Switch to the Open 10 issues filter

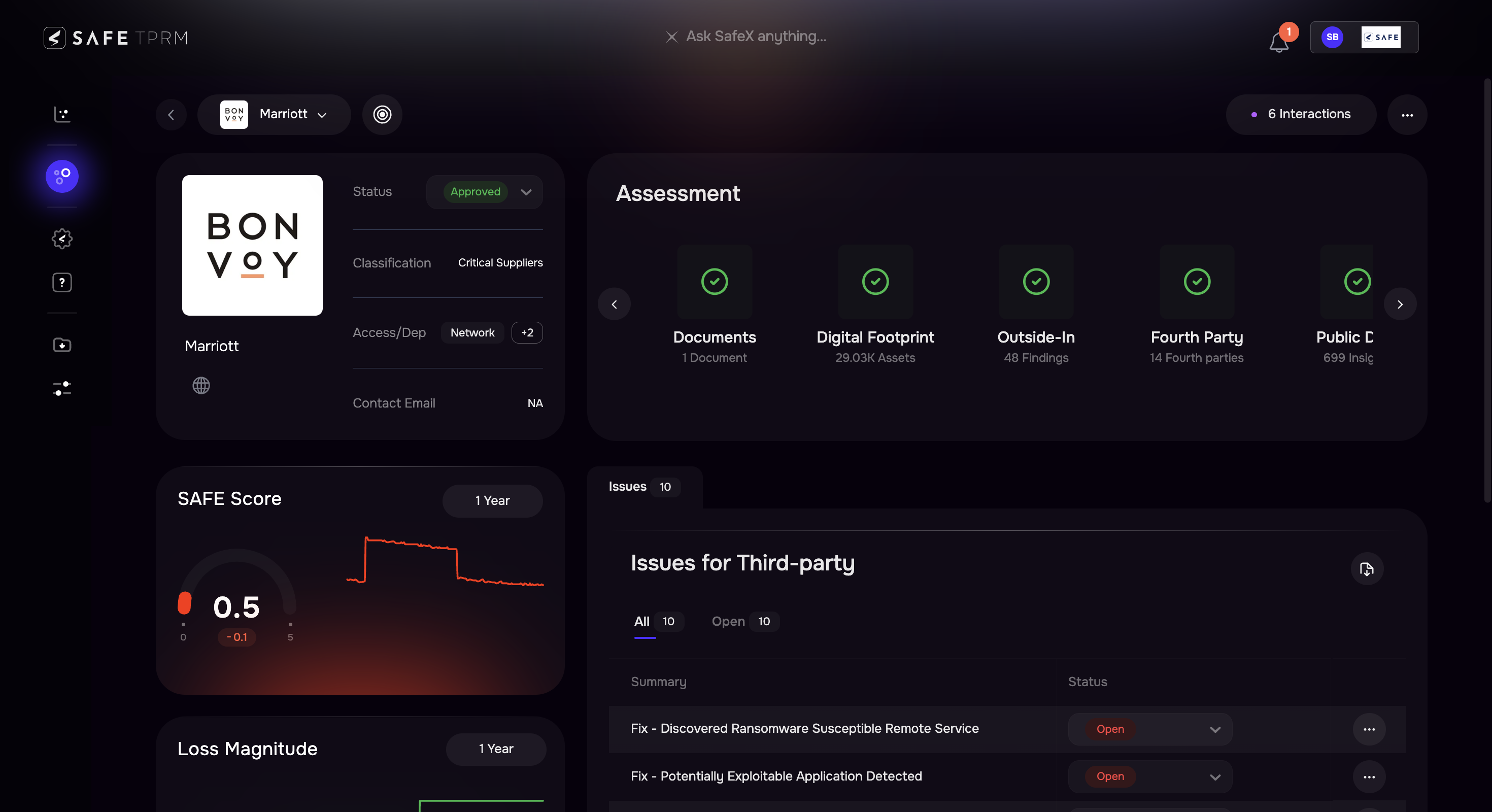point(745,622)
